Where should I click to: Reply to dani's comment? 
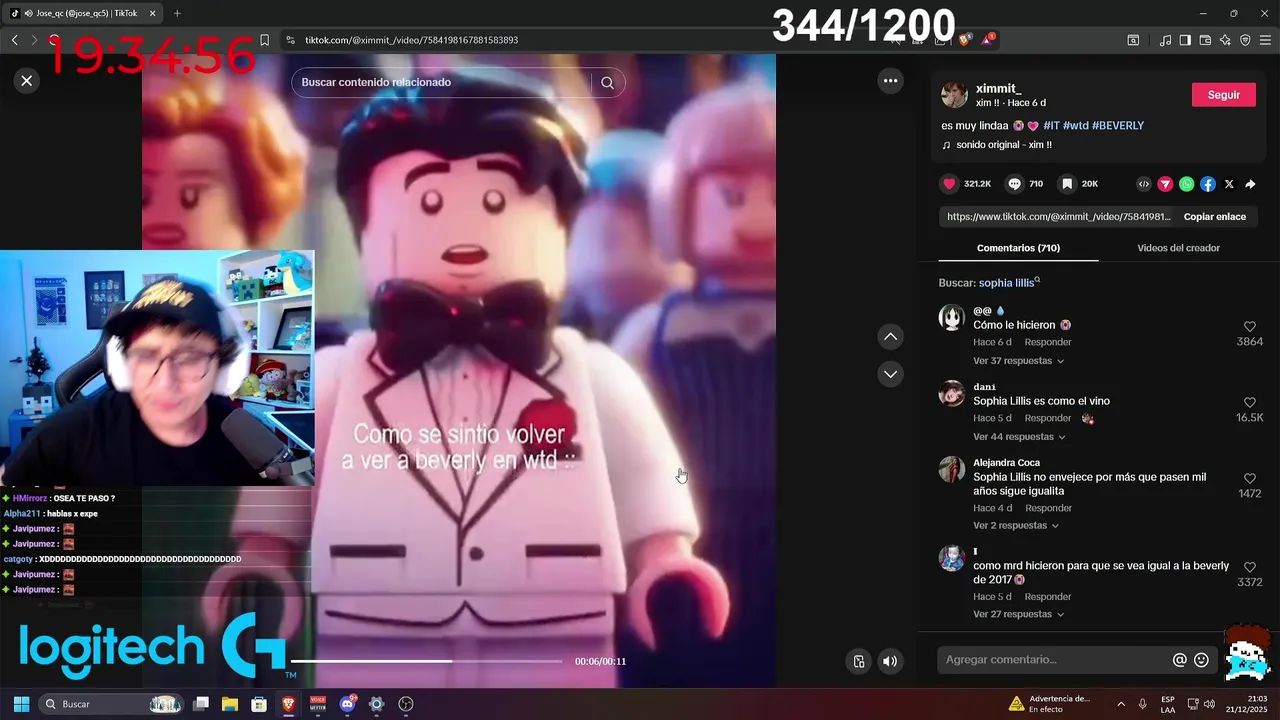coord(1047,418)
